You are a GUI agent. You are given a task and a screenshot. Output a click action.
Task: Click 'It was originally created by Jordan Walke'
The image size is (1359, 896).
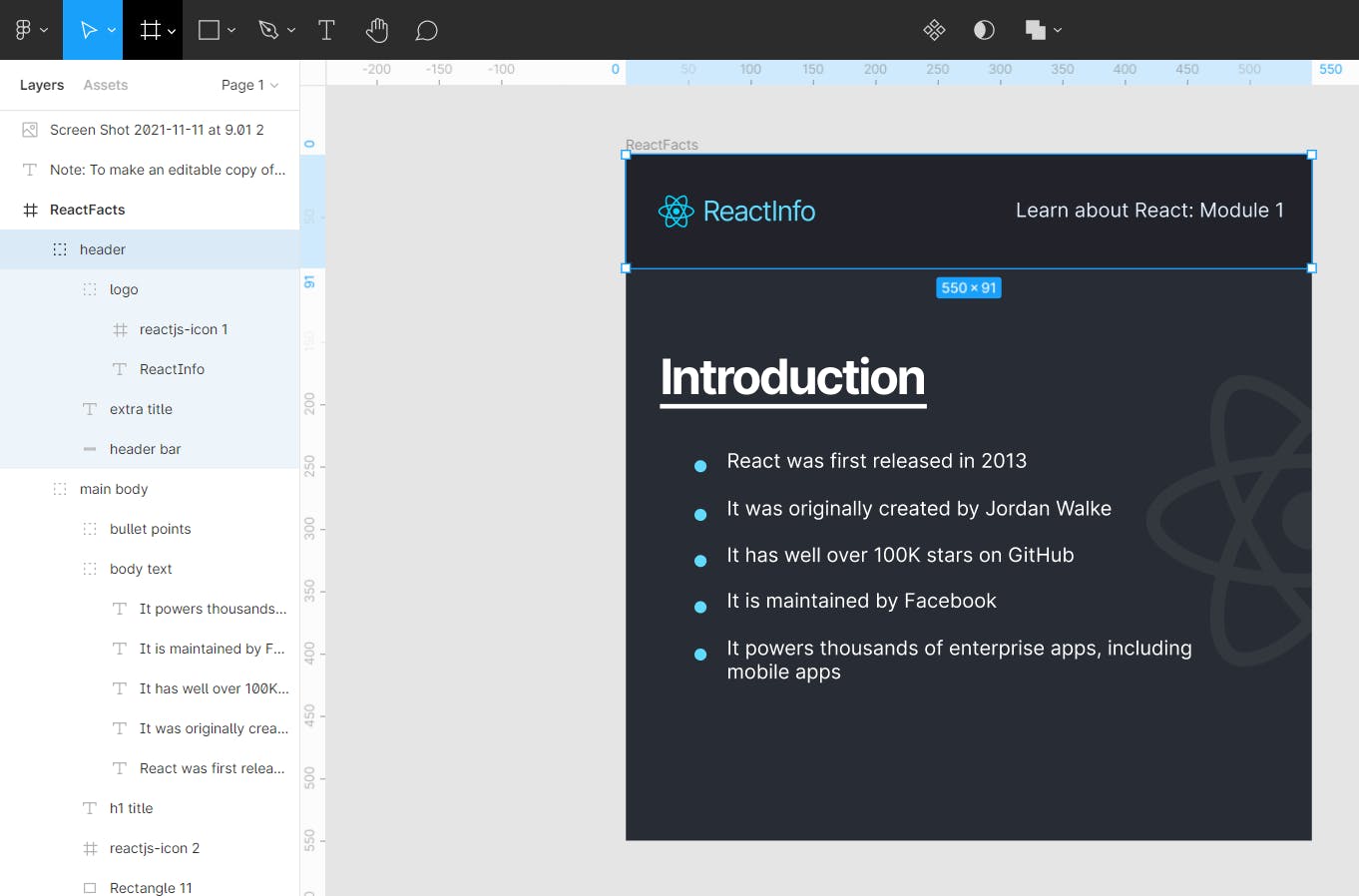click(919, 509)
